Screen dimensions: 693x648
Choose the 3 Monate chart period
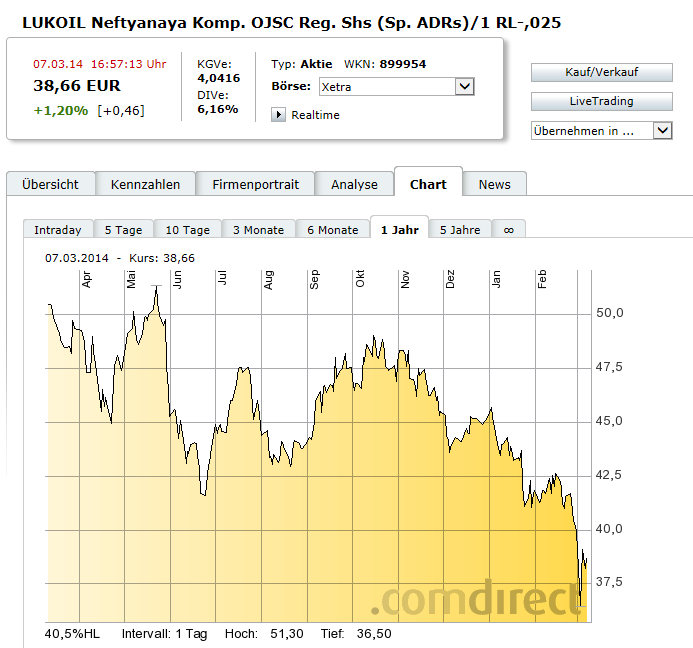point(259,230)
